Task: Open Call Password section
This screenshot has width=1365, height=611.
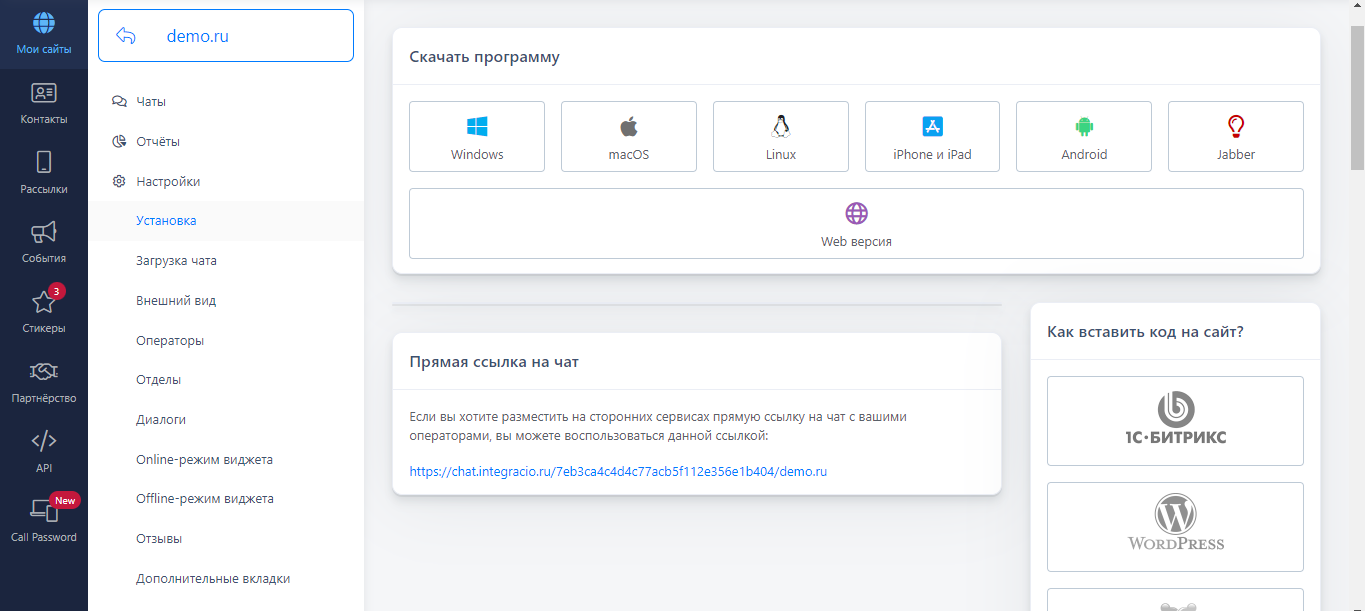Action: tap(44, 521)
